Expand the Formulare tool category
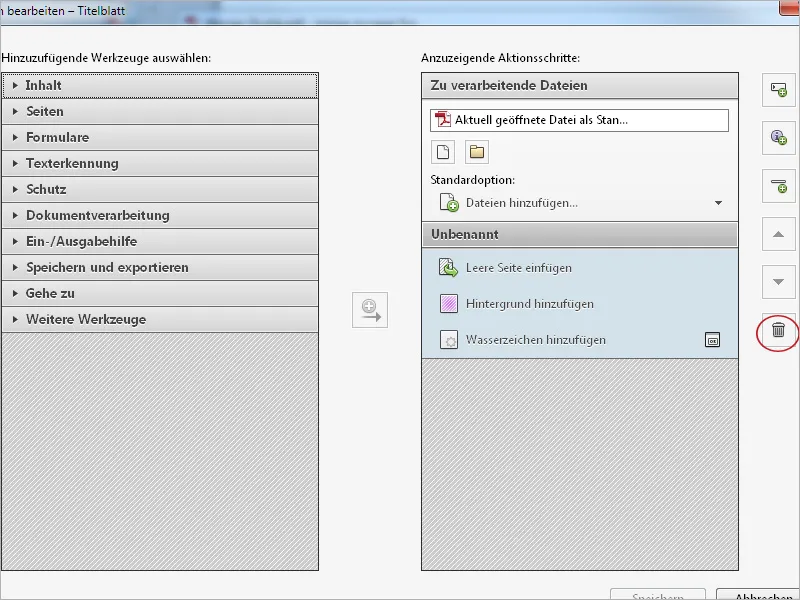Image resolution: width=800 pixels, height=600 pixels. coord(160,138)
